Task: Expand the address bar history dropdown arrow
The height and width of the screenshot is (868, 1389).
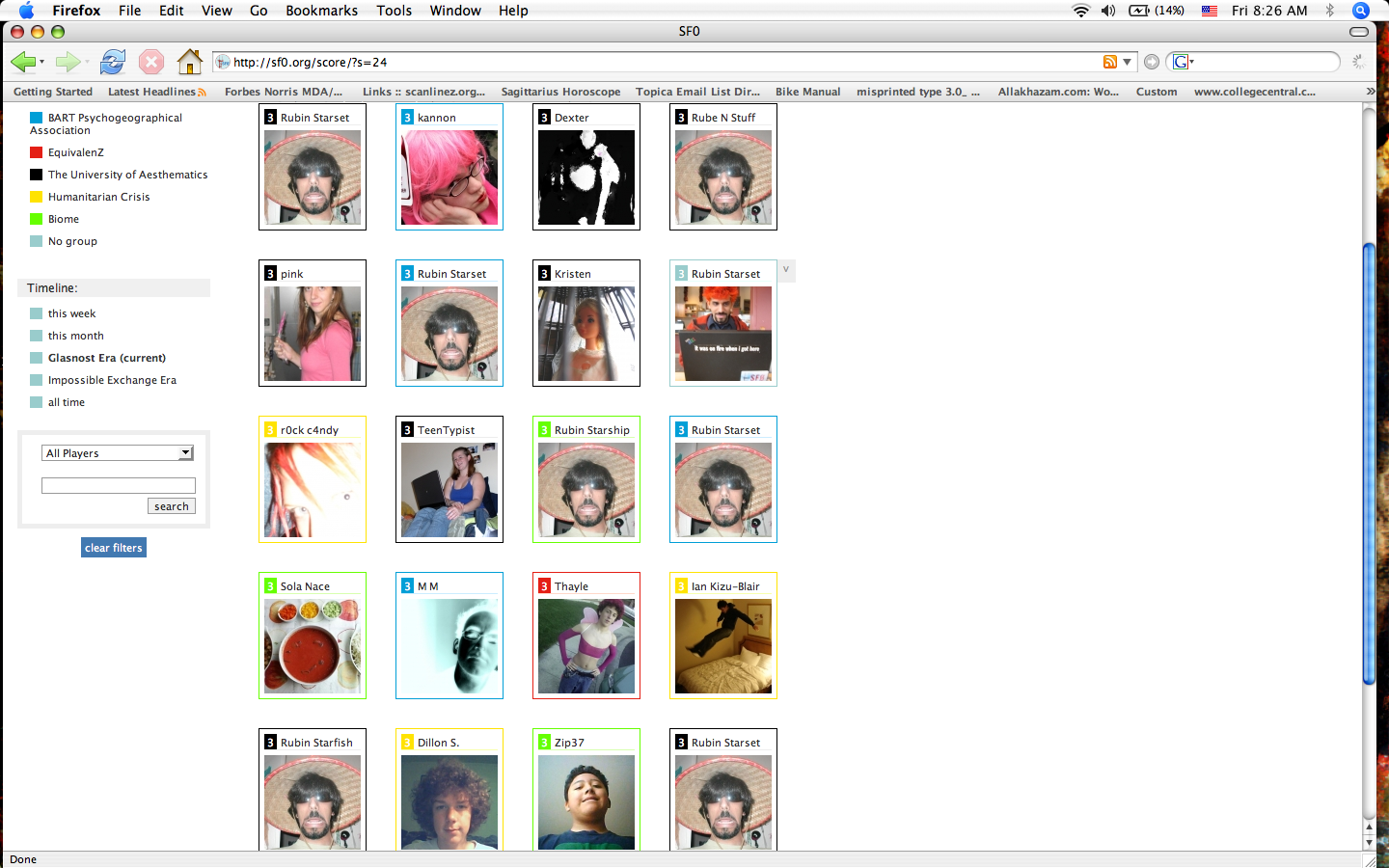Action: coord(1127,62)
